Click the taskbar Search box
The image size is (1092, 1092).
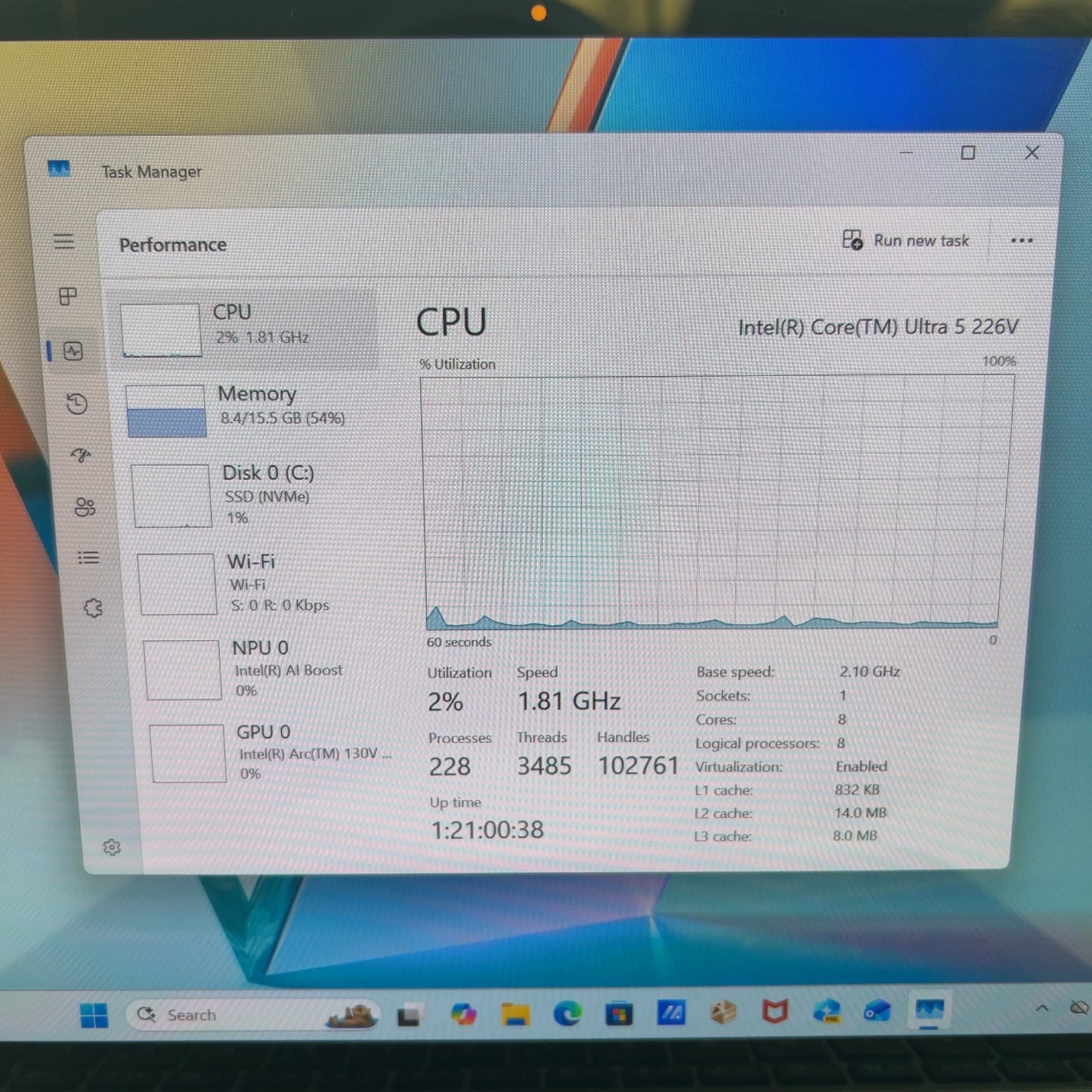pos(253,1015)
